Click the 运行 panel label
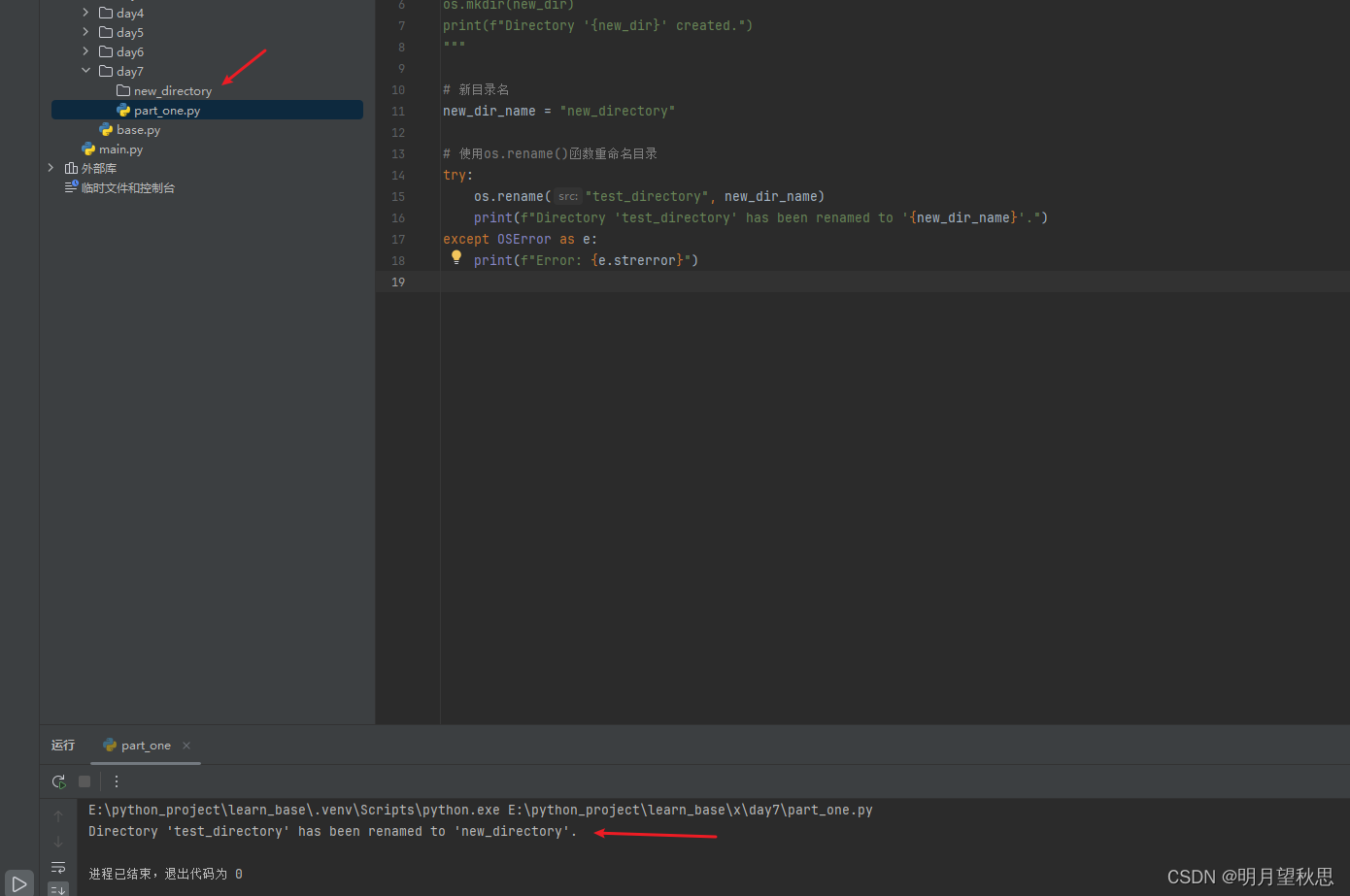This screenshot has width=1350, height=896. [63, 746]
